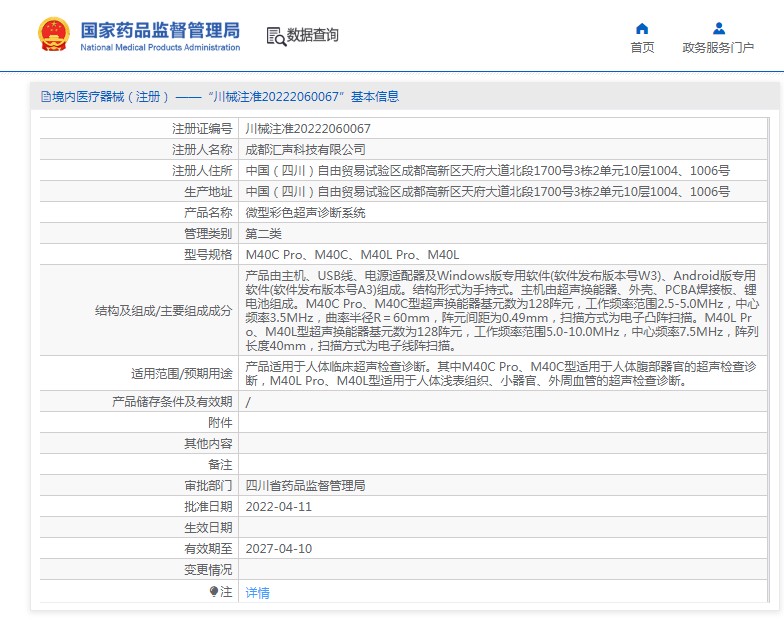Click the 结构及组成/主要组成成分 label
This screenshot has width=784, height=622.
pyautogui.click(x=164, y=311)
